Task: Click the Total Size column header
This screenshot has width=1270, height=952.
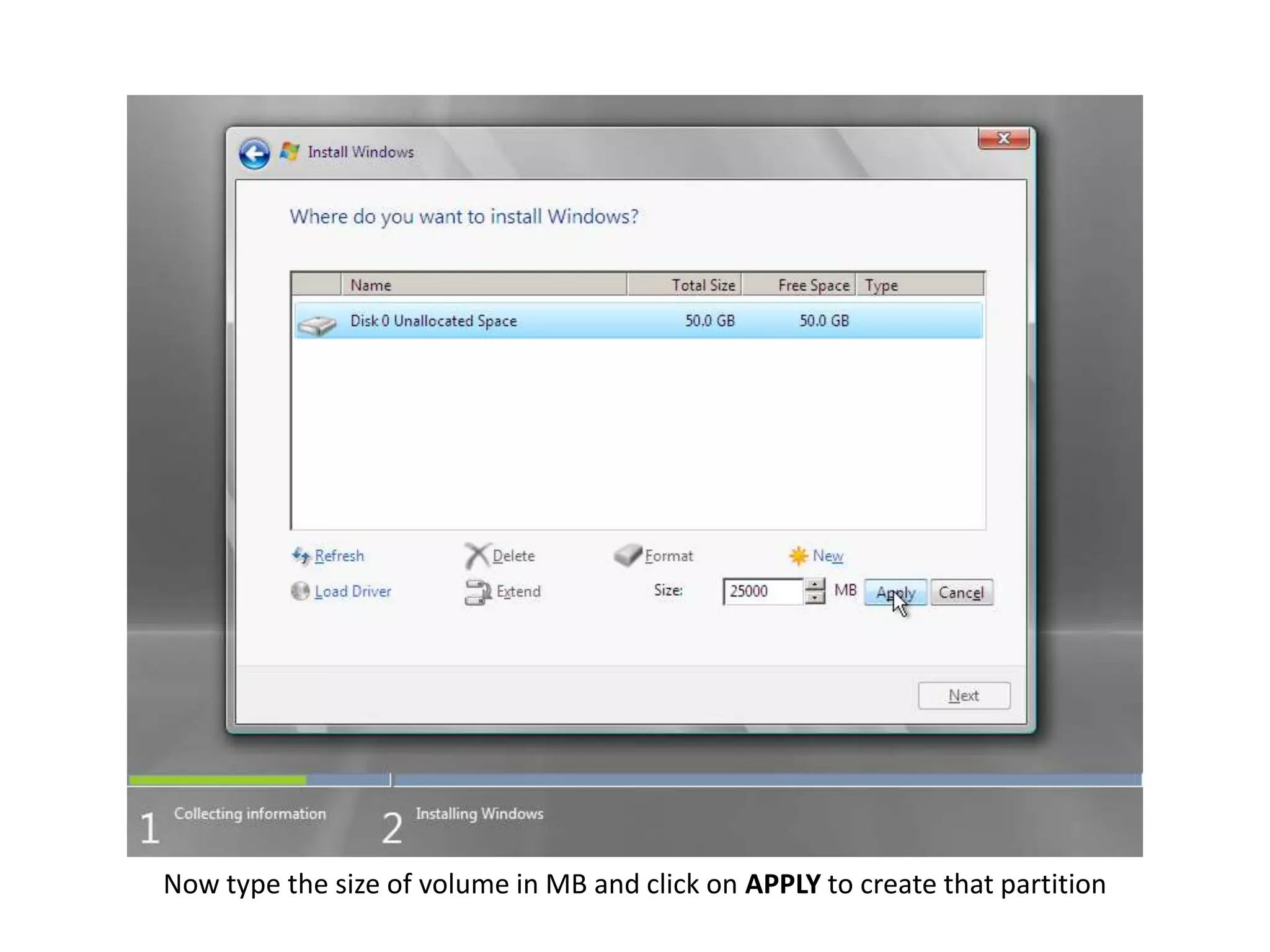Action: coord(685,285)
